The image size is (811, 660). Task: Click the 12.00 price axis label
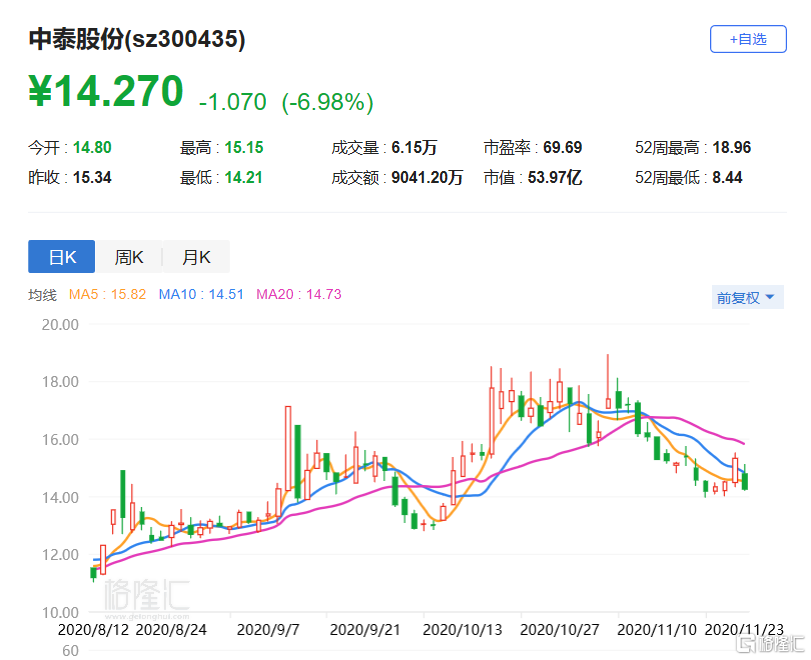click(60, 555)
